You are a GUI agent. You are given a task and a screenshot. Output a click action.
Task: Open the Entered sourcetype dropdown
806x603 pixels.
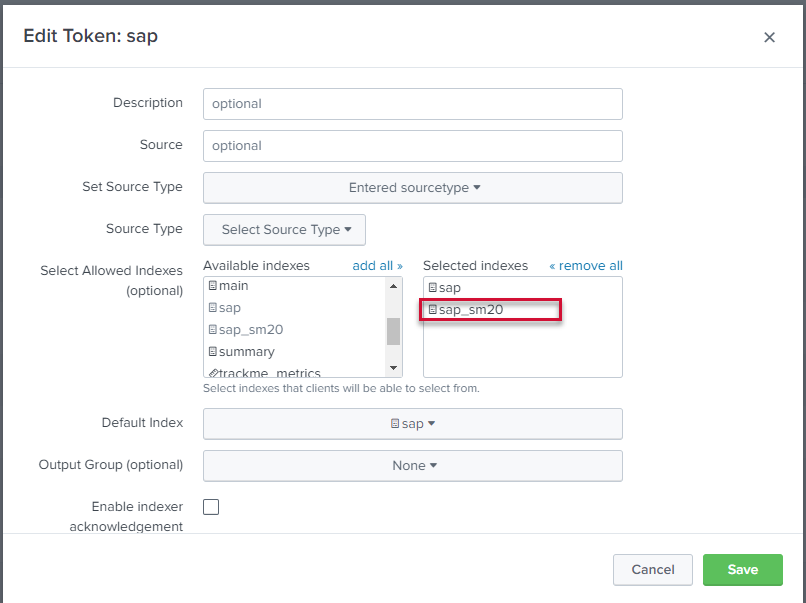pyautogui.click(x=412, y=188)
